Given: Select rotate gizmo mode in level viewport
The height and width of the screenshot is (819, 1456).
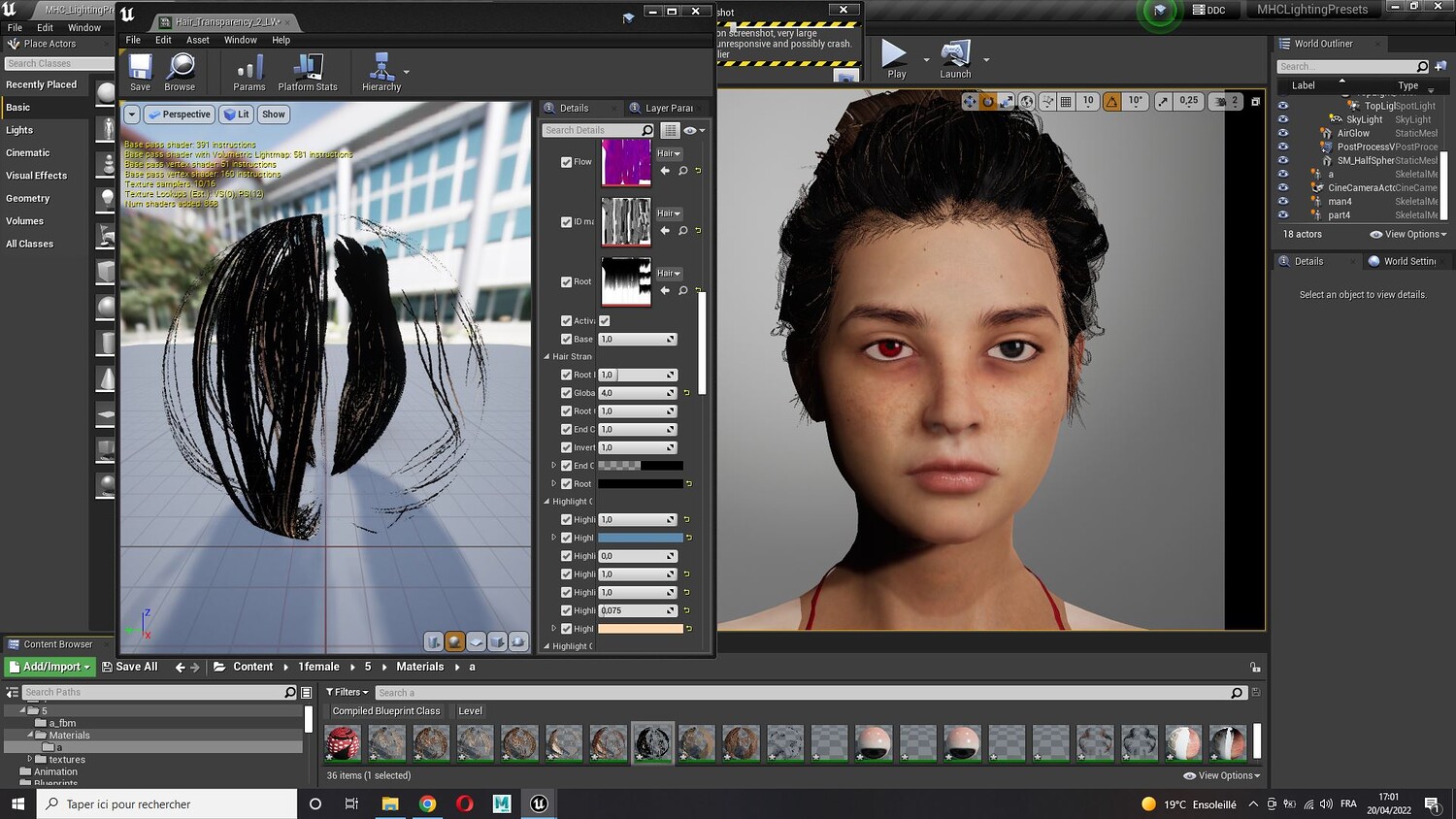Looking at the screenshot, I should point(988,101).
